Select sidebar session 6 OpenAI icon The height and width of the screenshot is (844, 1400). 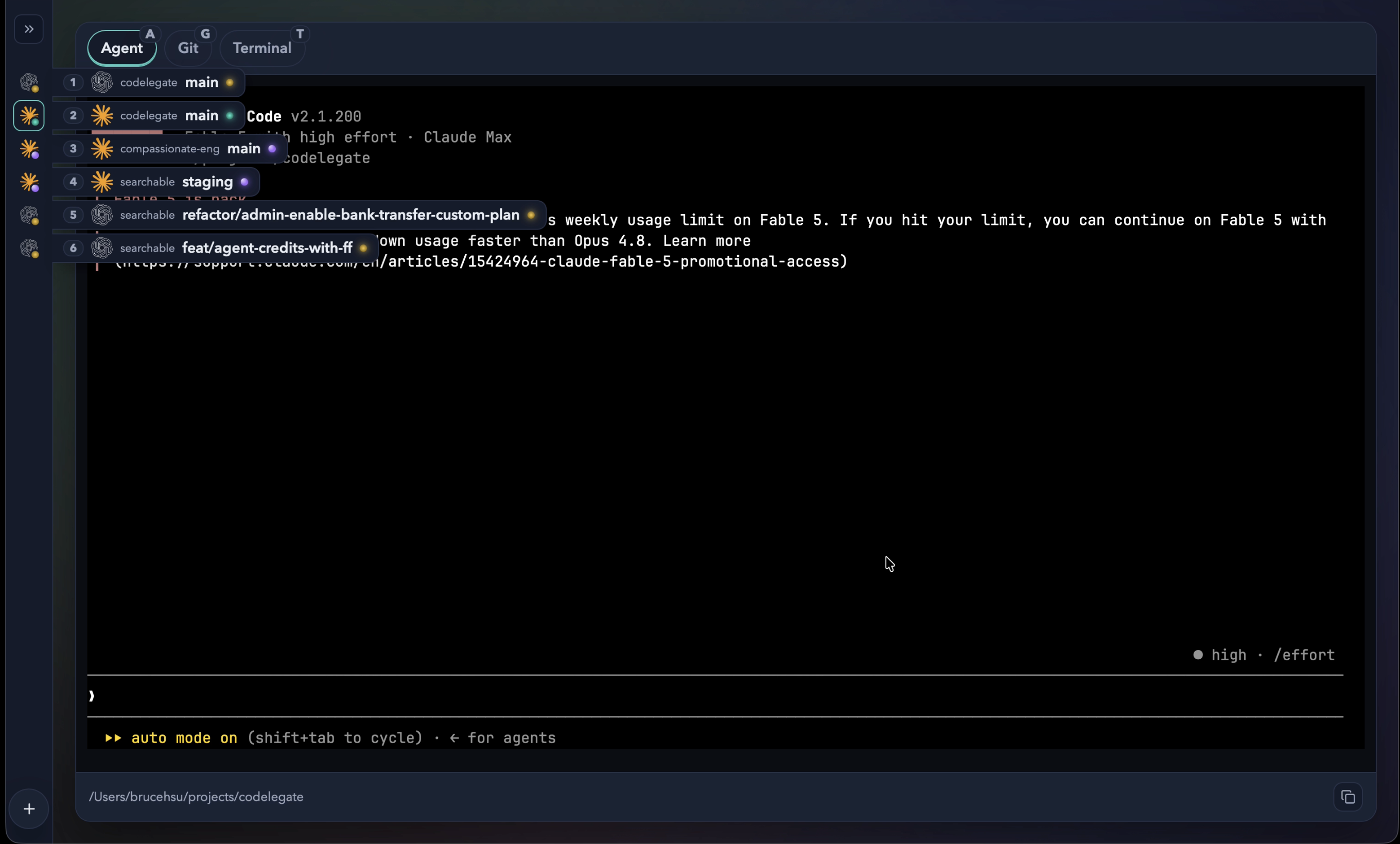[x=29, y=248]
